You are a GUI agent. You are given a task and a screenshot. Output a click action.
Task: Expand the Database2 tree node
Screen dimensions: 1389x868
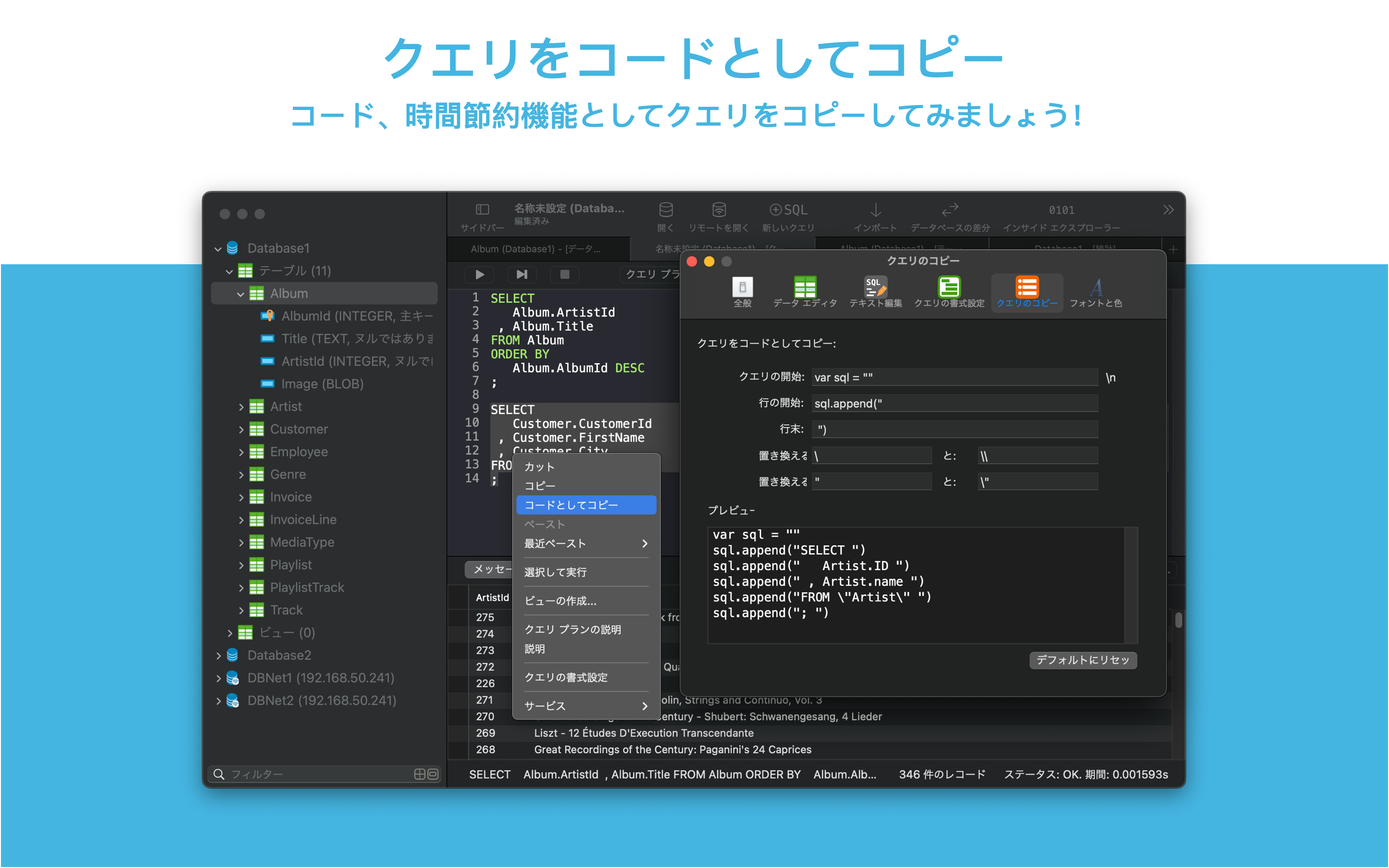[218, 656]
